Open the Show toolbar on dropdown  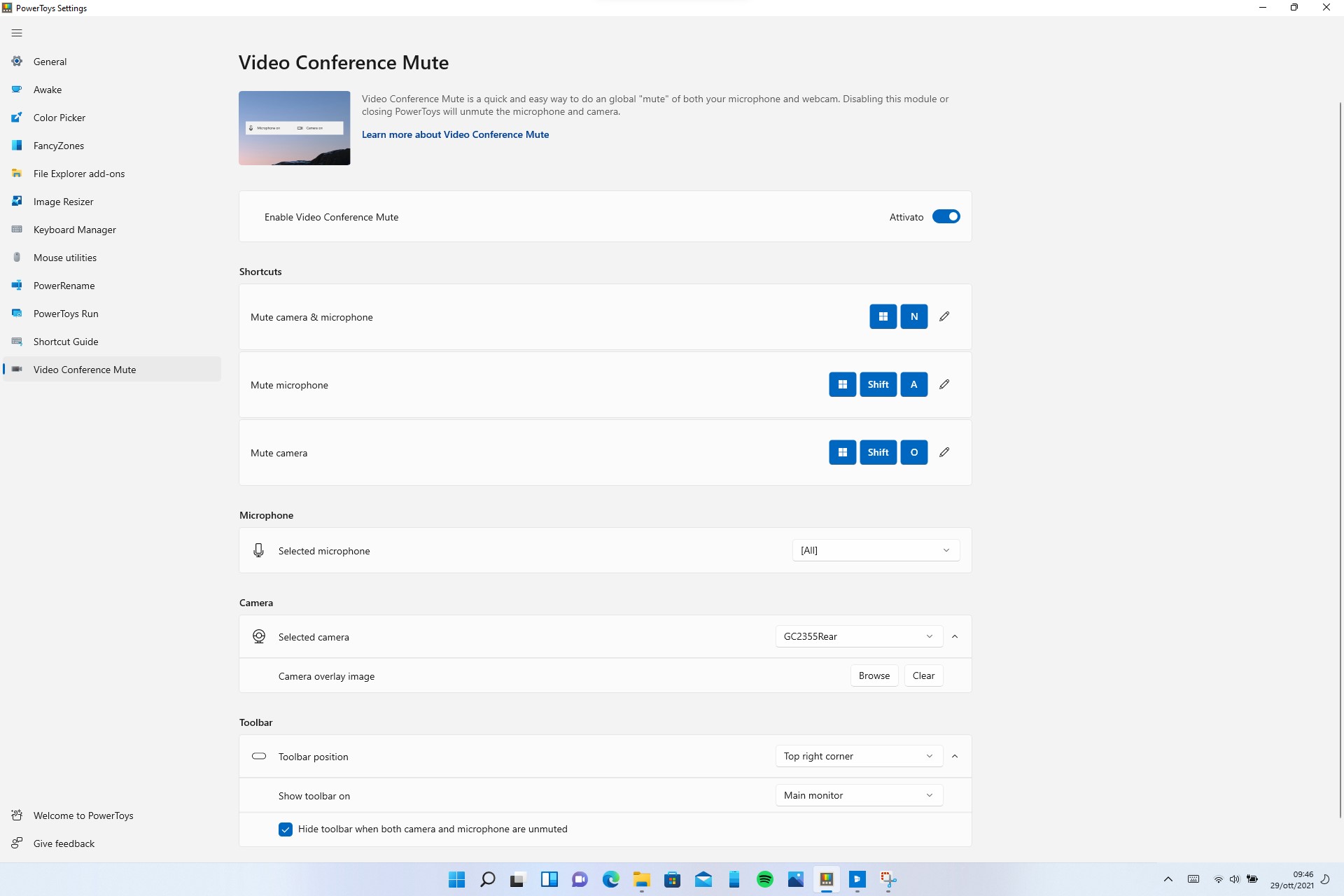coord(859,795)
